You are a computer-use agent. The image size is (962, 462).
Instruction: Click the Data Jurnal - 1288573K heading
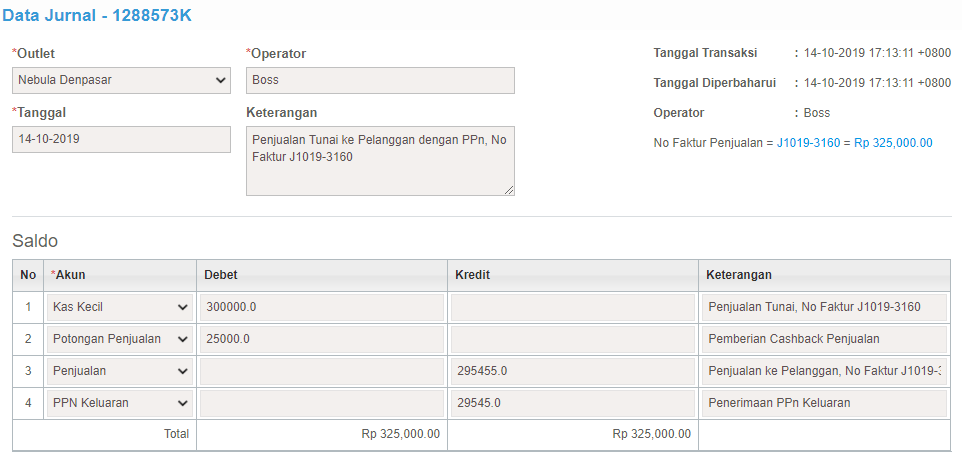(97, 15)
